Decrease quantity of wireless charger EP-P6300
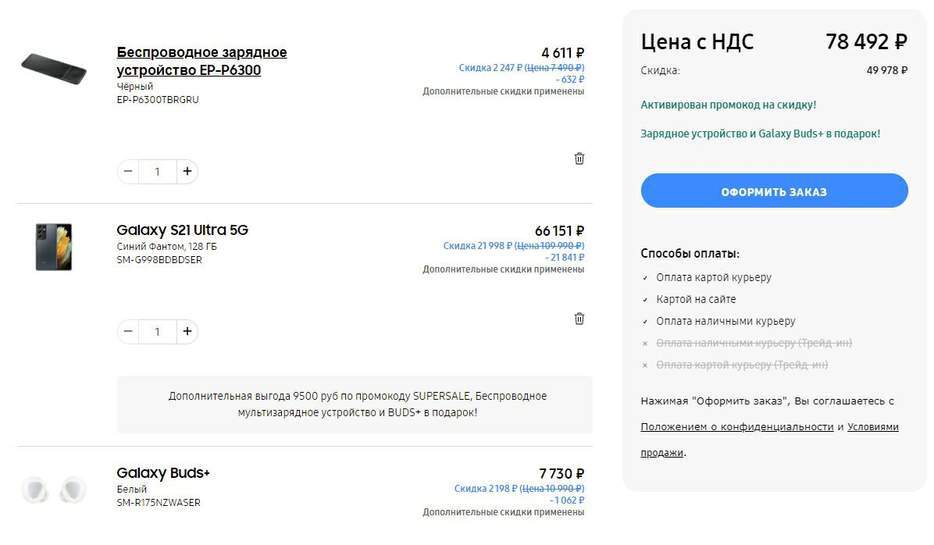This screenshot has height=545, width=934. coord(128,172)
